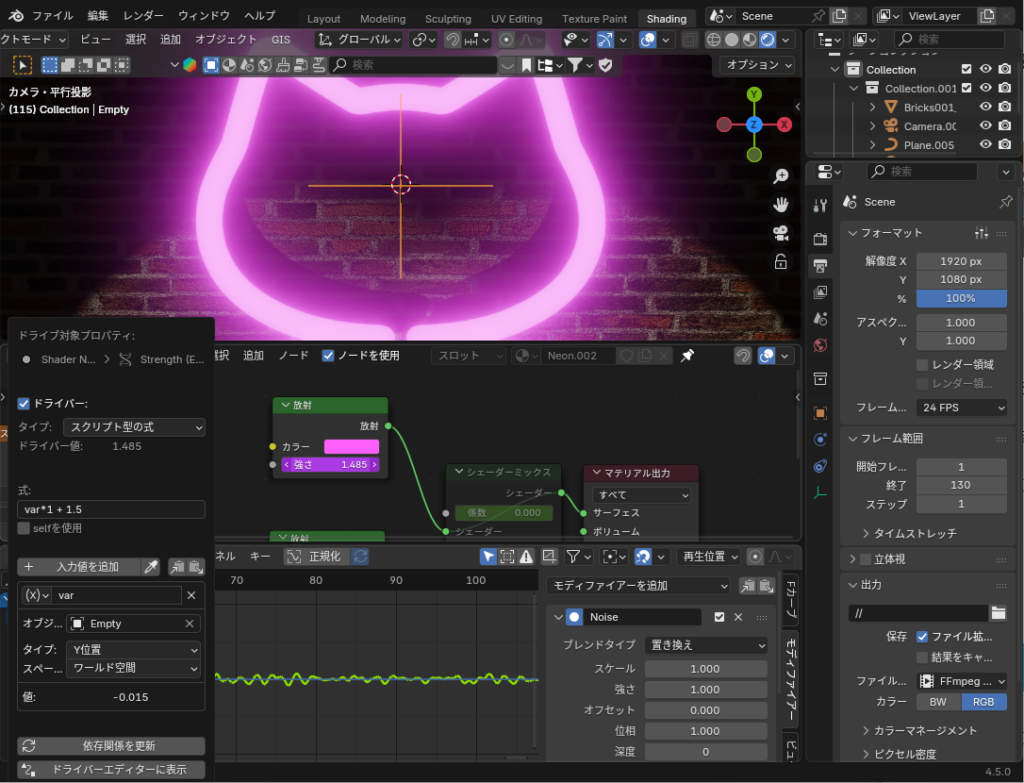The image size is (1024, 783).
Task: Pin the Neon.002 material node tree
Action: (x=687, y=356)
